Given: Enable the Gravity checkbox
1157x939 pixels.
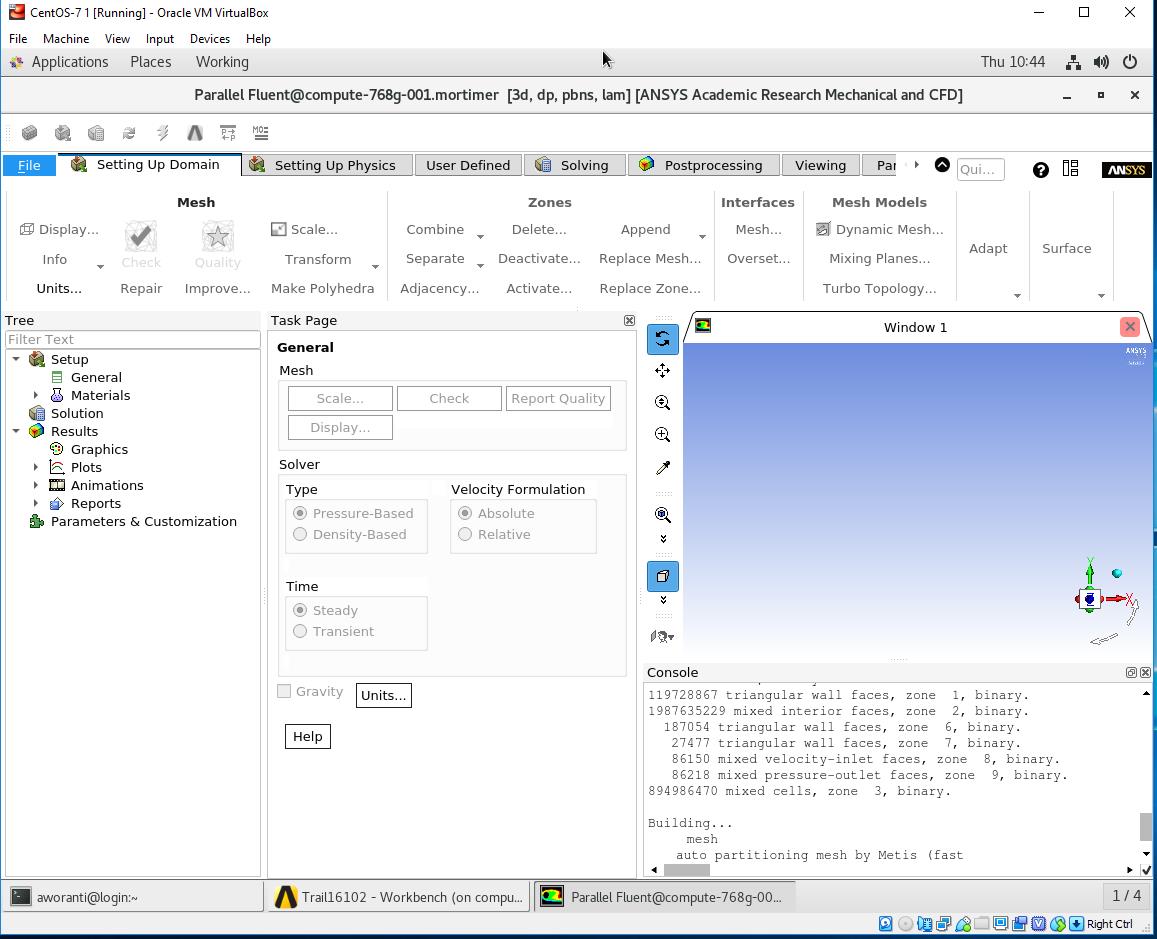Looking at the screenshot, I should (283, 691).
